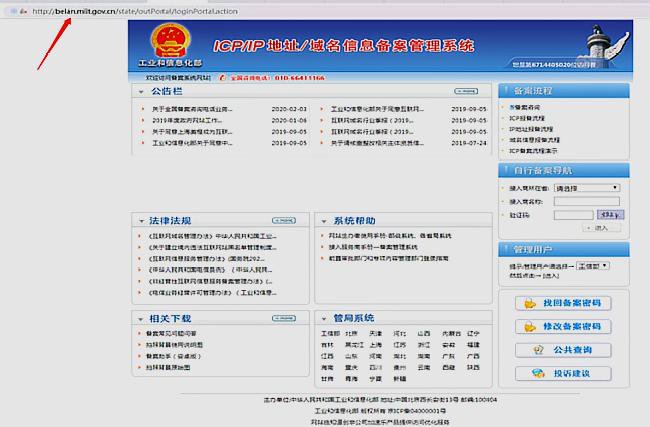
Task: Click the more button in 公告栏 header
Action: [x=466, y=91]
